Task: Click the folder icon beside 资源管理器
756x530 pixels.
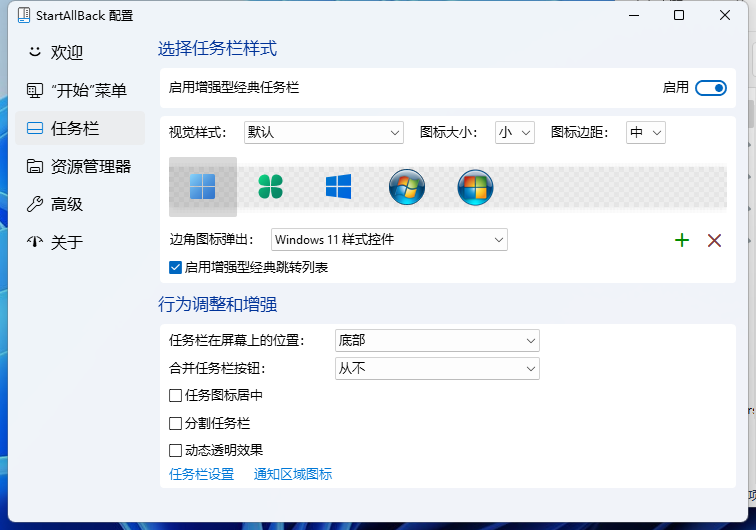Action: pos(35,166)
